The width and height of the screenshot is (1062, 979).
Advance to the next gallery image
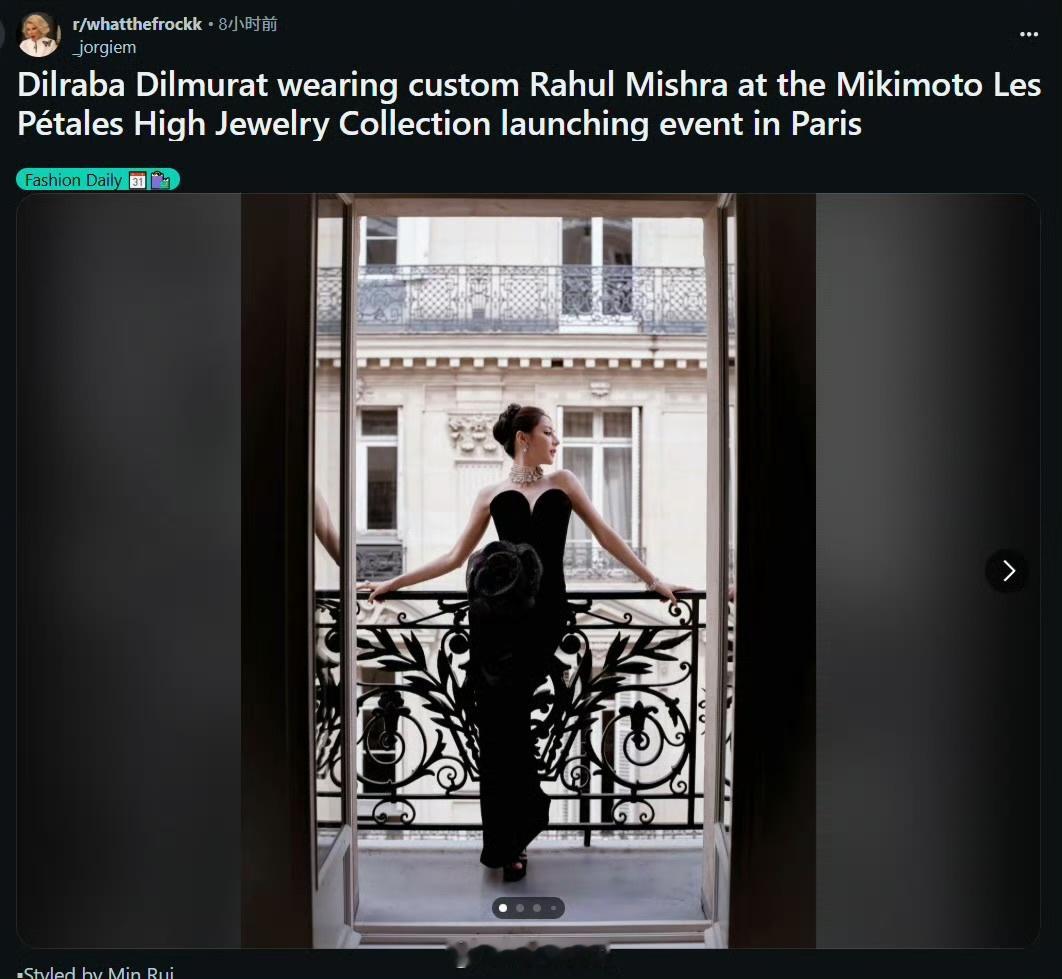point(1008,570)
